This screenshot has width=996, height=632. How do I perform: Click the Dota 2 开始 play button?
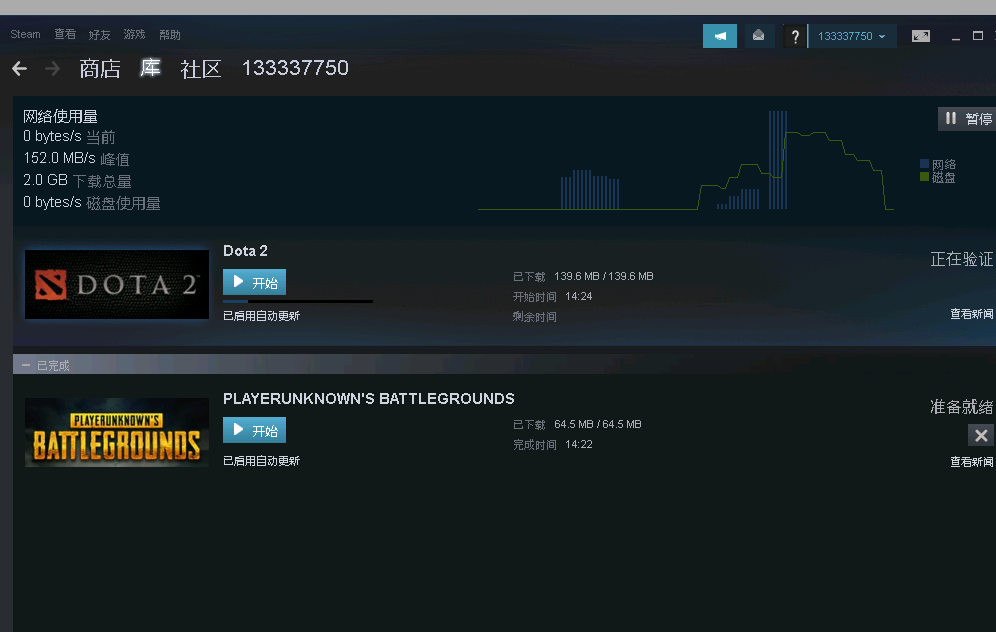254,282
